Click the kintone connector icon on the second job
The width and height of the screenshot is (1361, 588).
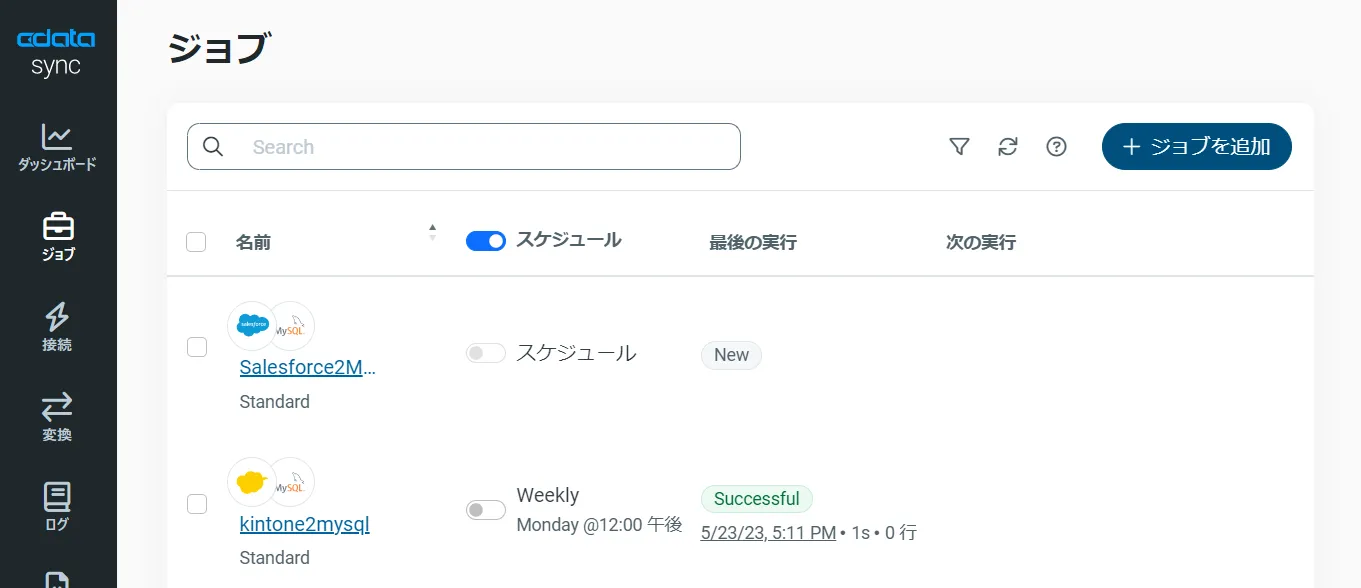pyautogui.click(x=251, y=481)
